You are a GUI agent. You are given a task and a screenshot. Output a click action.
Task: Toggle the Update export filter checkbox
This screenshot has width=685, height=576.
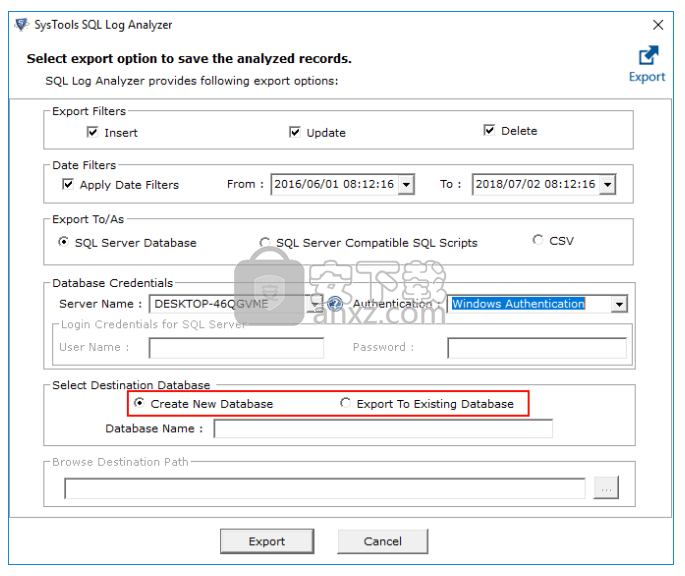pos(295,132)
